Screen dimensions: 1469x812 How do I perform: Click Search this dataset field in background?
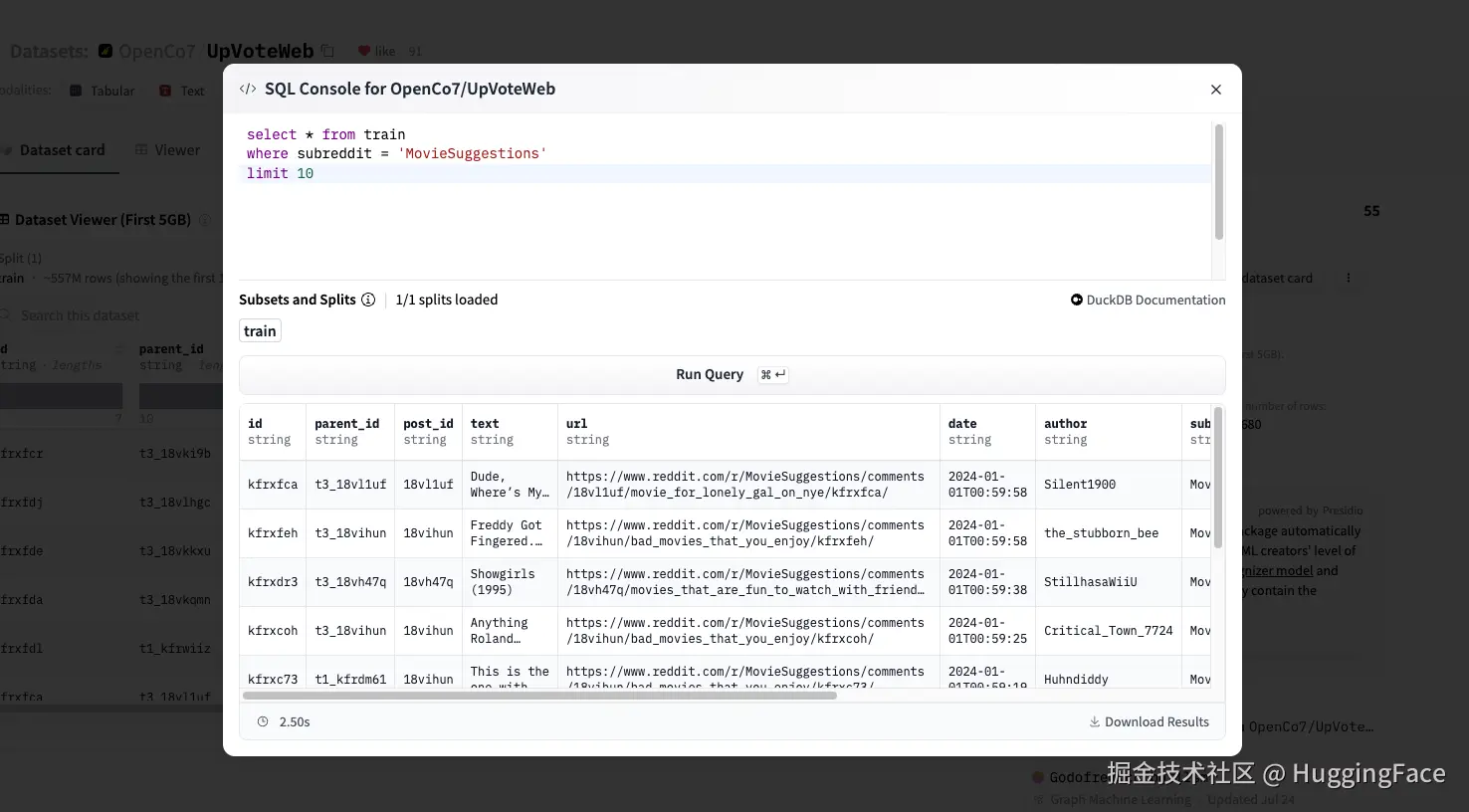pyautogui.click(x=111, y=315)
